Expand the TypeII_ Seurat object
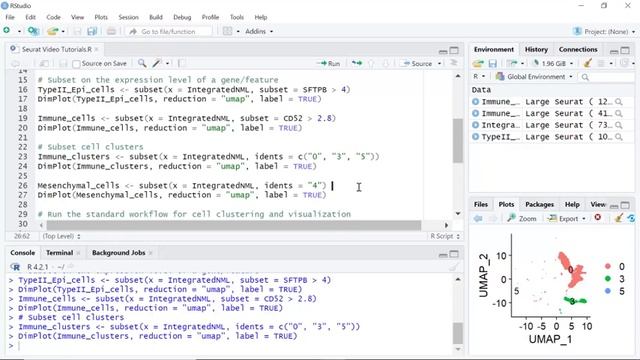 476,137
